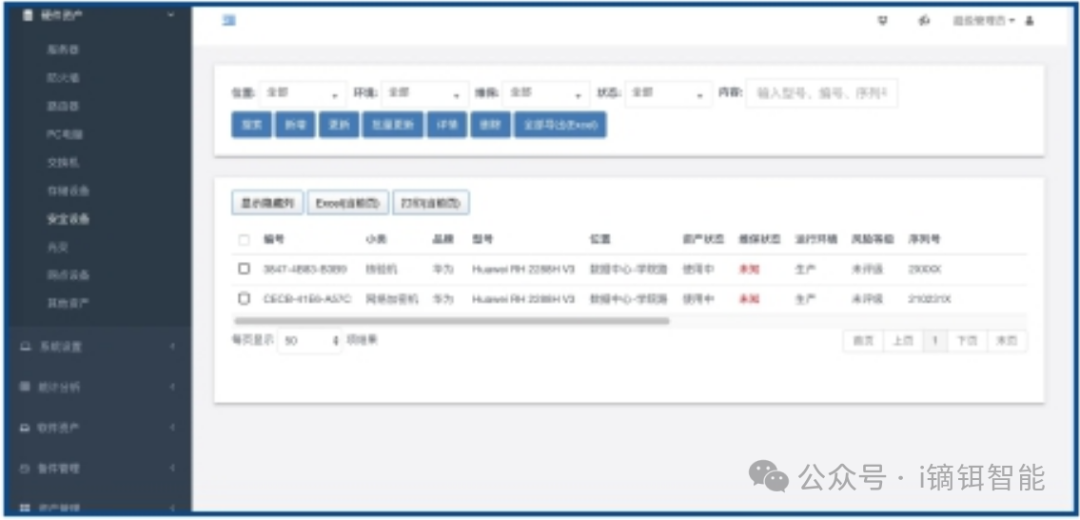Image resolution: width=1080 pixels, height=520 pixels.
Task: Select PC电脑 in the sidebar menu
Action: 65,134
